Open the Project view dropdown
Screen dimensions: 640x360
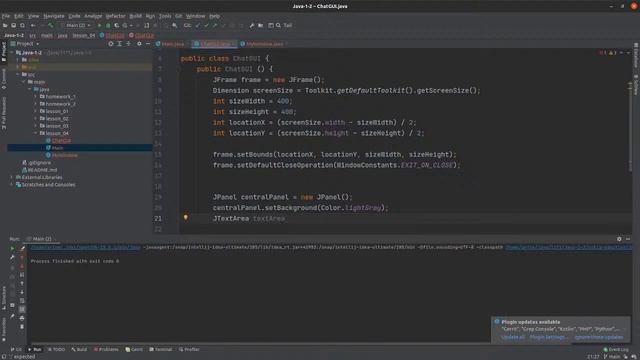point(25,44)
